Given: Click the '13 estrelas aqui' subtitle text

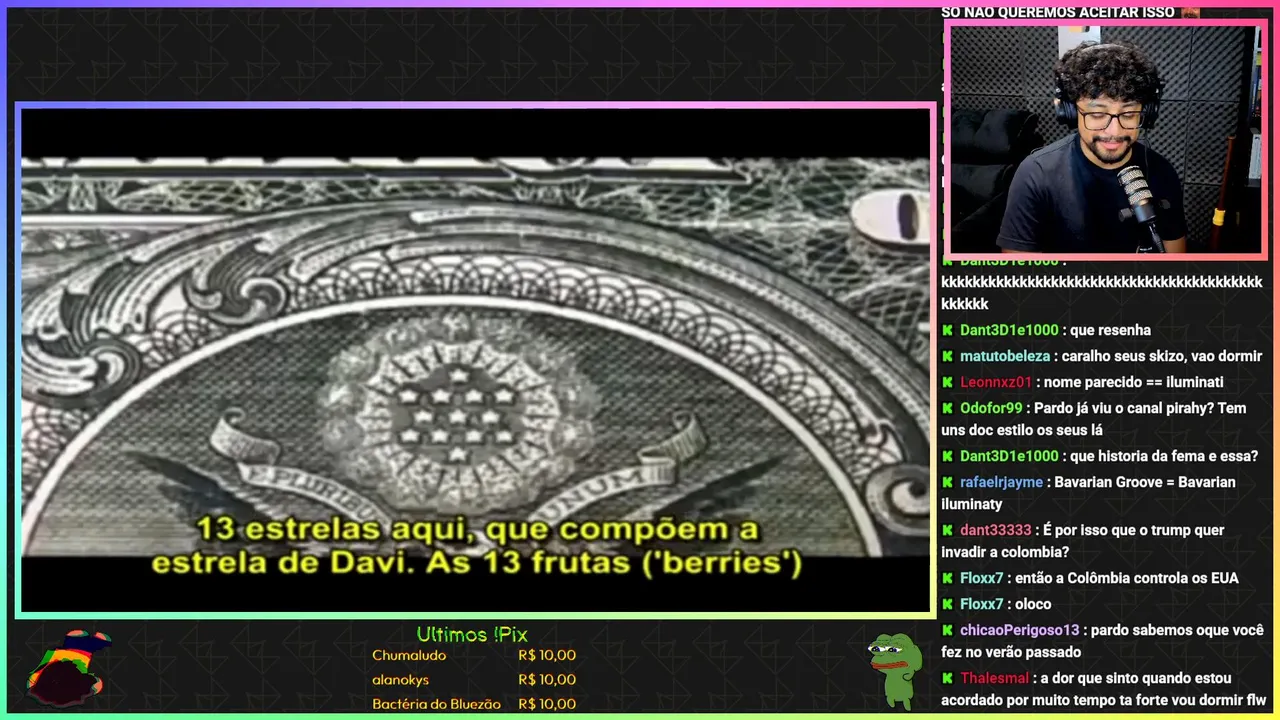Looking at the screenshot, I should tap(476, 545).
